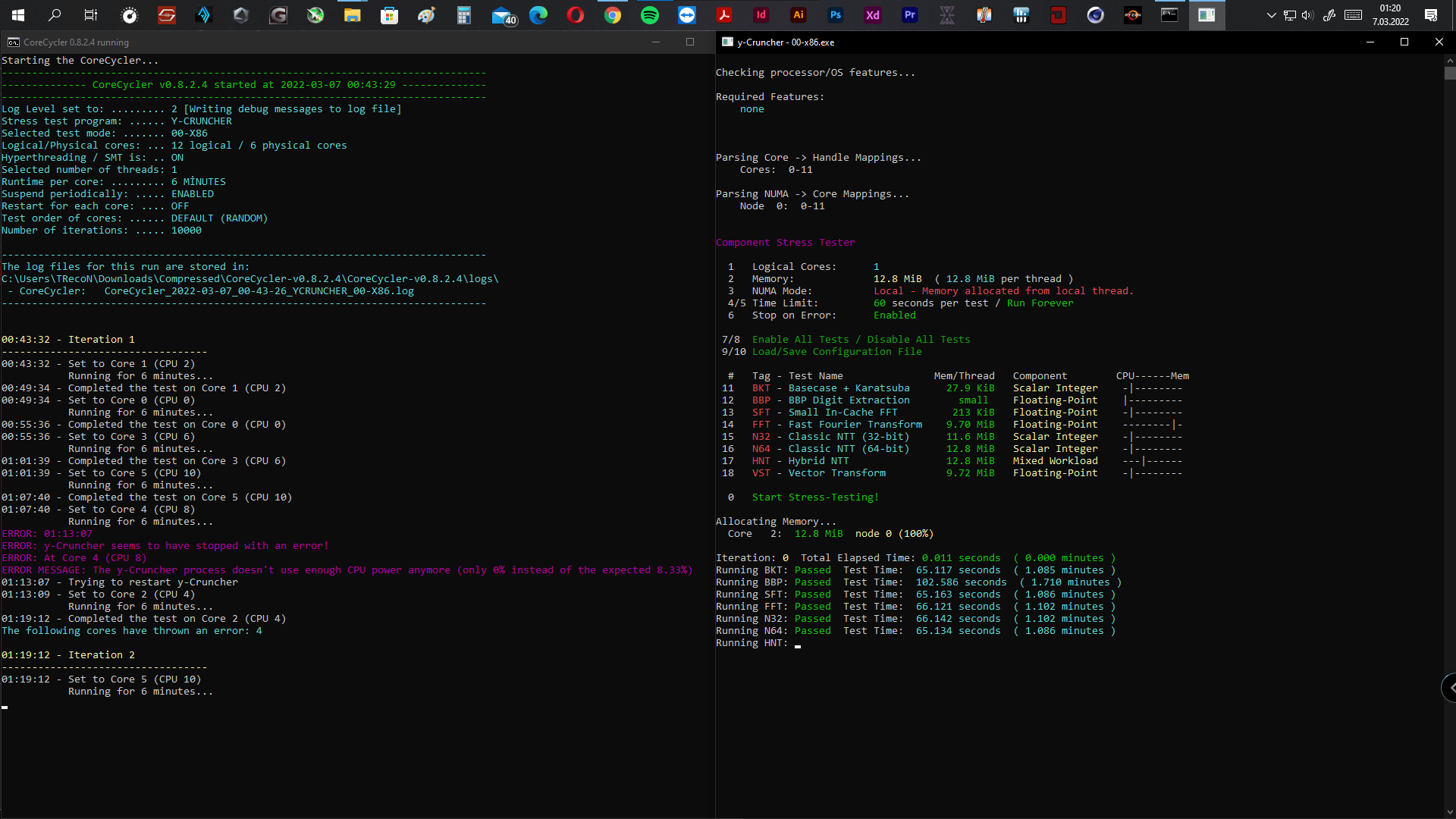Open Windows Ink pen workspace icon
This screenshot has width=1456, height=819.
point(1329,15)
